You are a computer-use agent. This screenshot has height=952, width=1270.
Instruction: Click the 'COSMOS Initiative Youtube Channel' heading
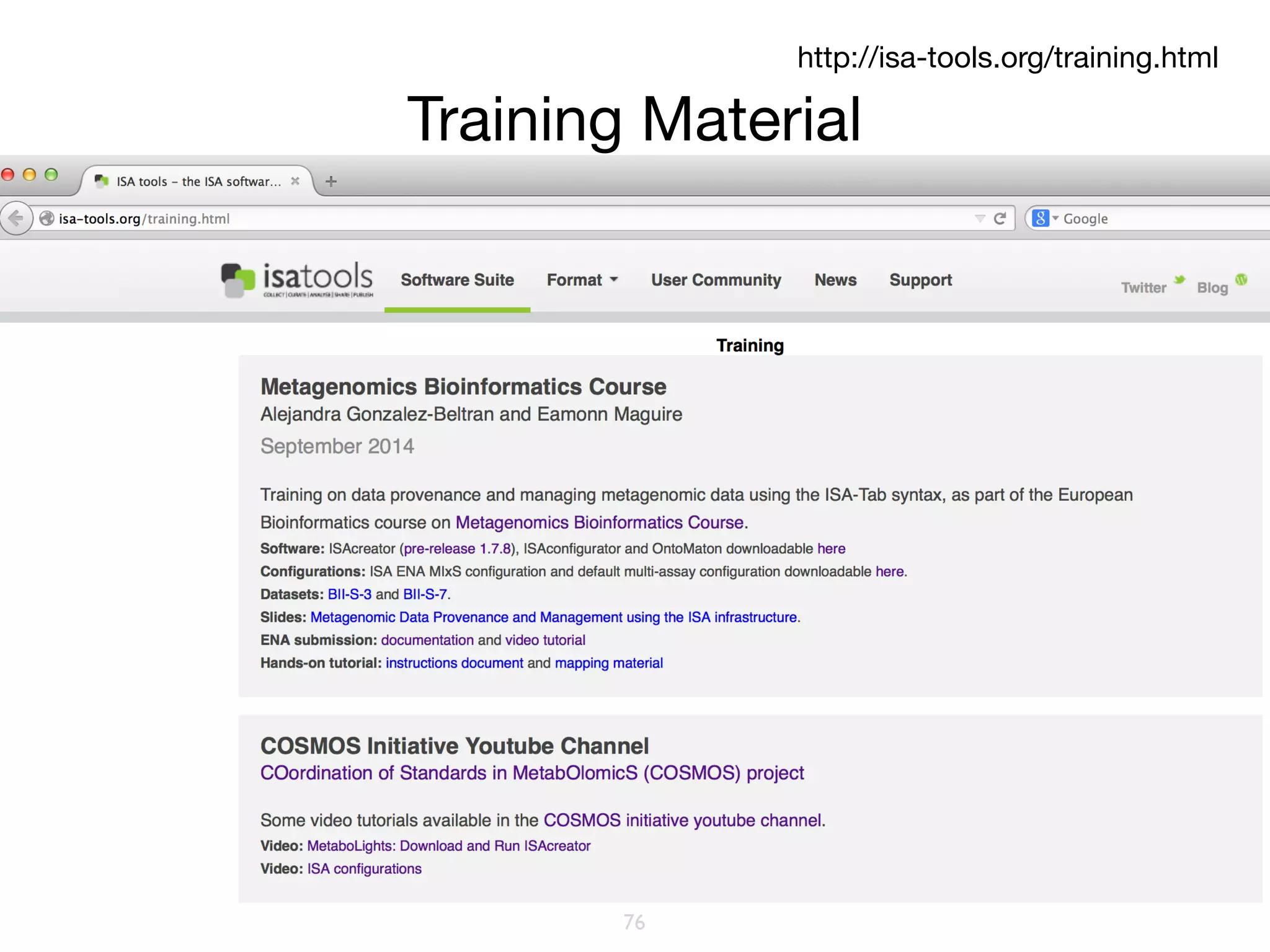455,746
